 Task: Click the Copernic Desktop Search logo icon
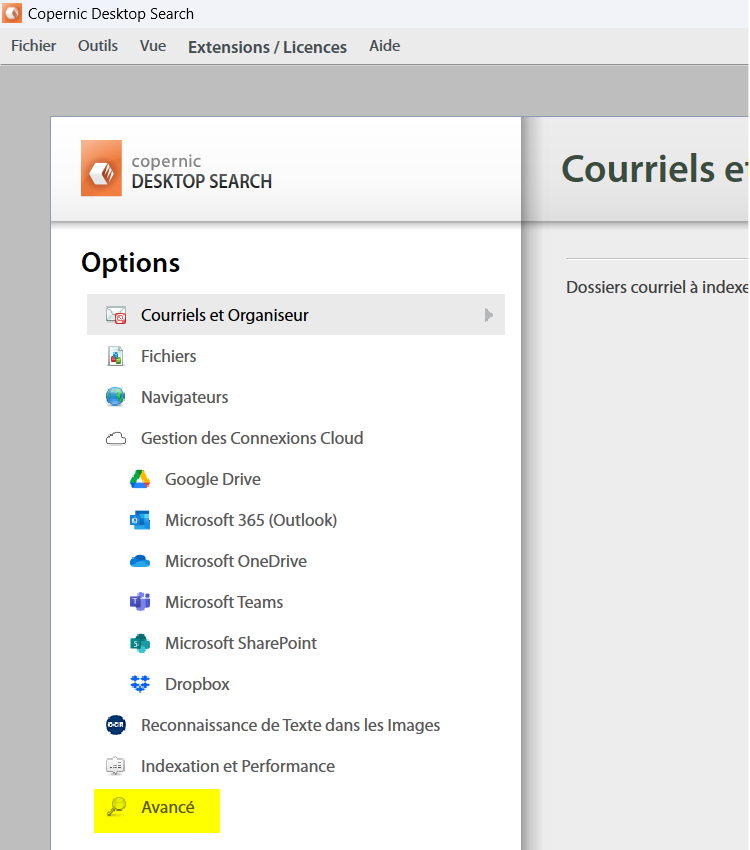[101, 168]
